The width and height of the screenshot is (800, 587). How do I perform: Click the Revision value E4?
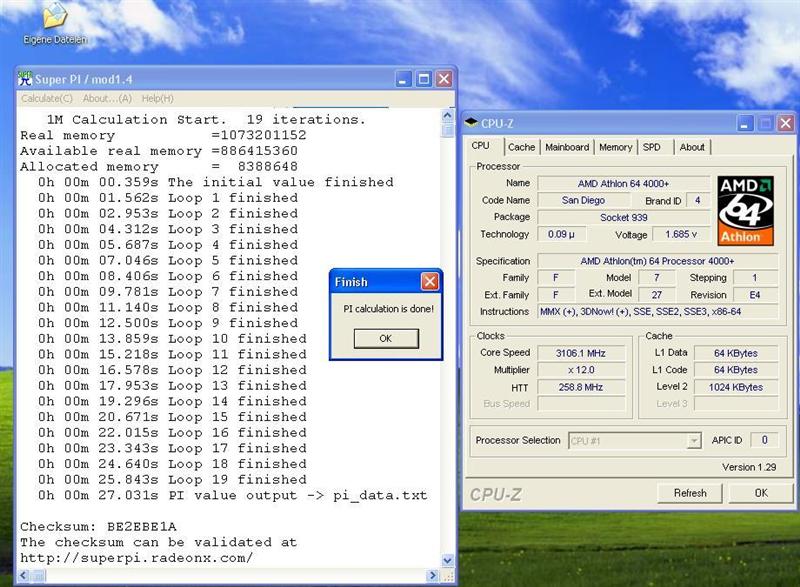(755, 295)
